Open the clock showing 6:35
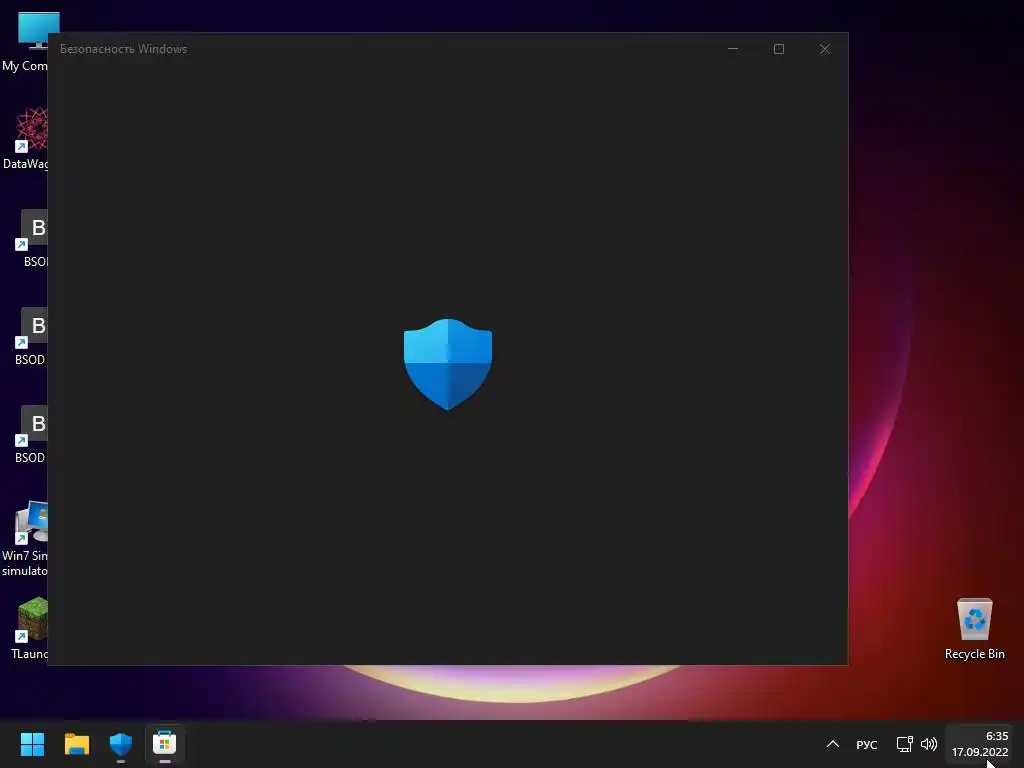The width and height of the screenshot is (1024, 768). 980,744
